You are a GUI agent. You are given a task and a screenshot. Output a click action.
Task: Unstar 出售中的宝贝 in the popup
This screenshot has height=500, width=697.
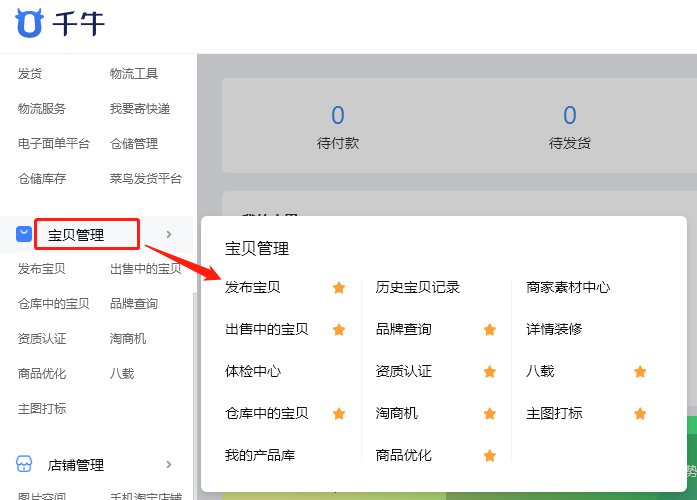[x=339, y=329]
